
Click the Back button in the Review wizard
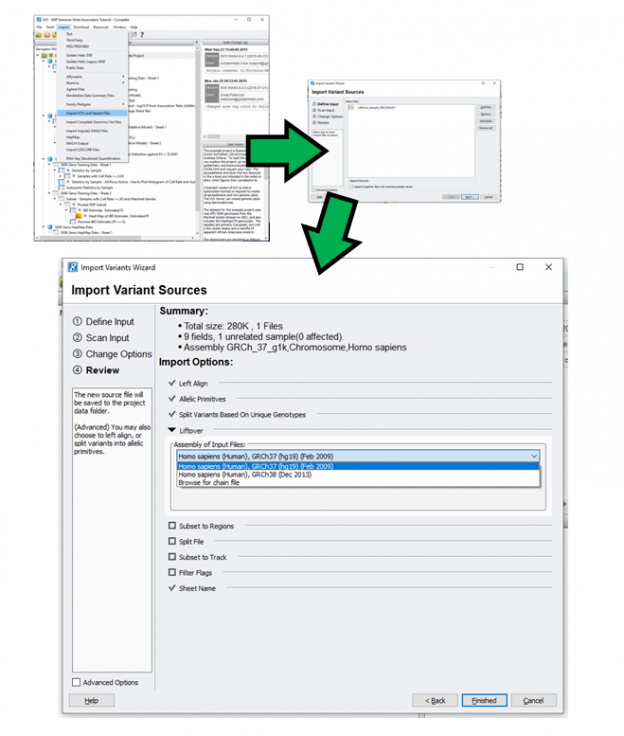point(435,700)
